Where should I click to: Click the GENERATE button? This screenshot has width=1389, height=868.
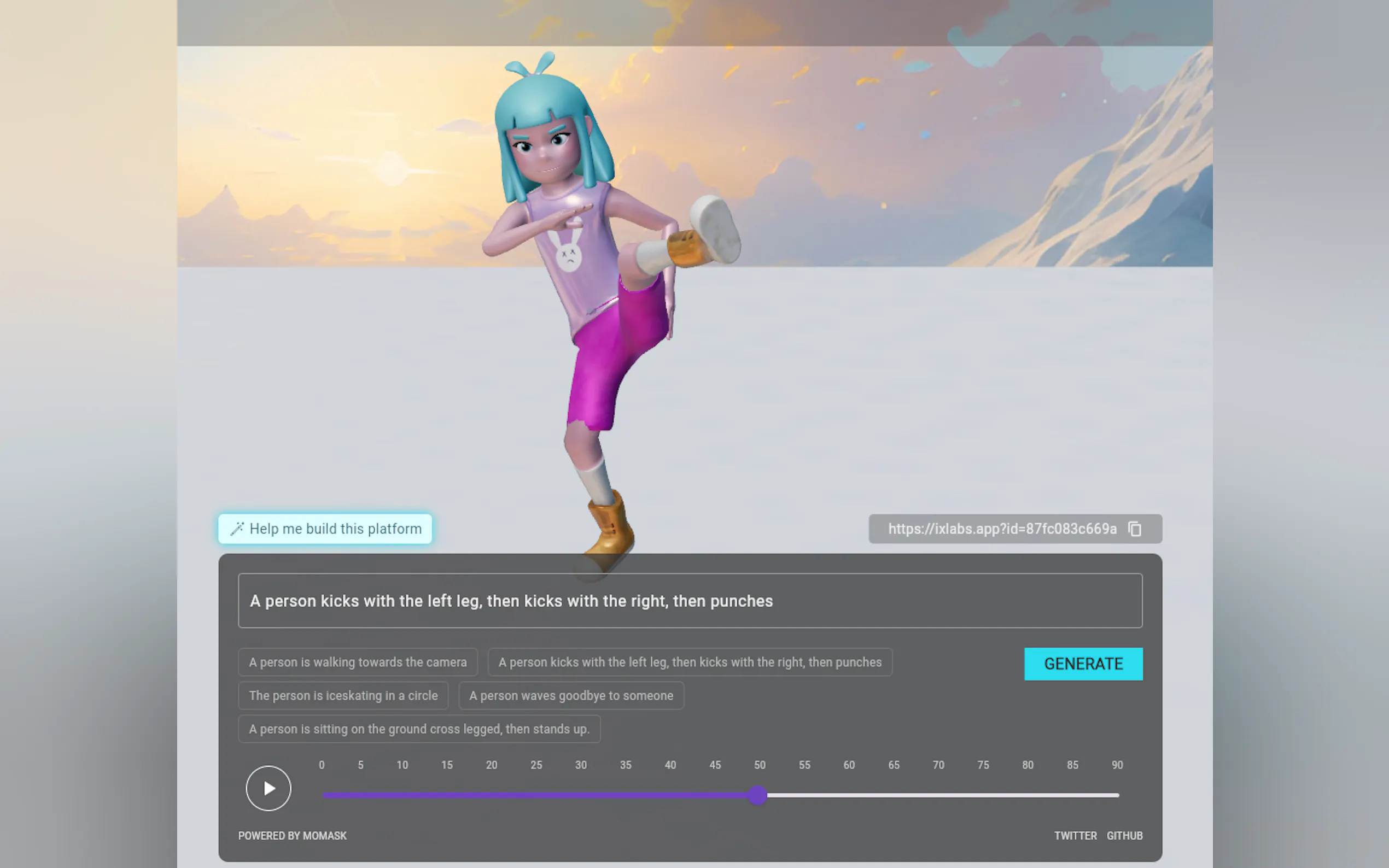[1083, 664]
